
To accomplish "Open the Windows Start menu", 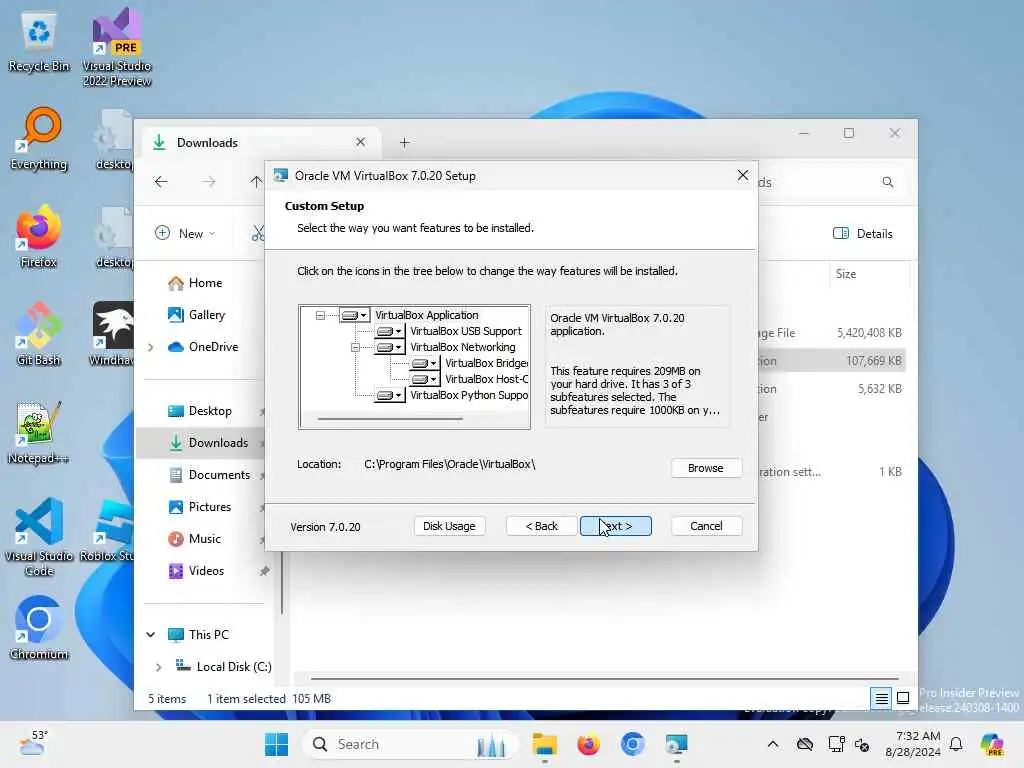I will [276, 744].
